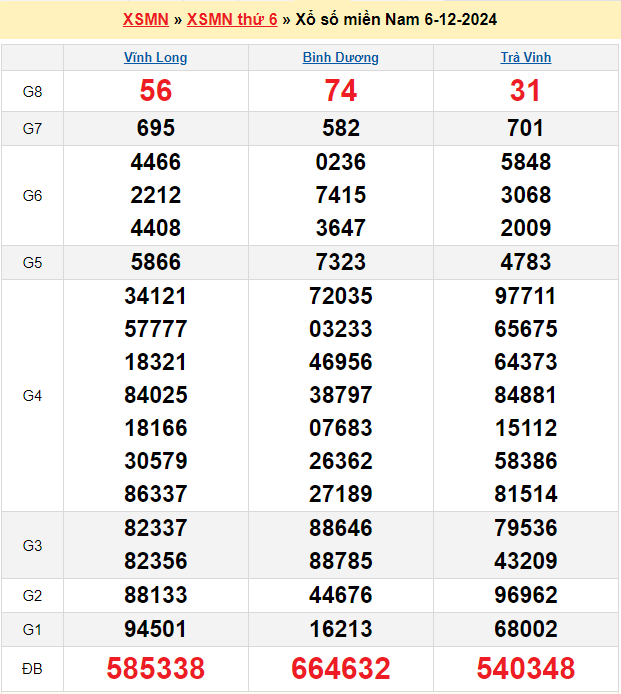Click the G8 row label
621x694 pixels.
pyautogui.click(x=32, y=92)
